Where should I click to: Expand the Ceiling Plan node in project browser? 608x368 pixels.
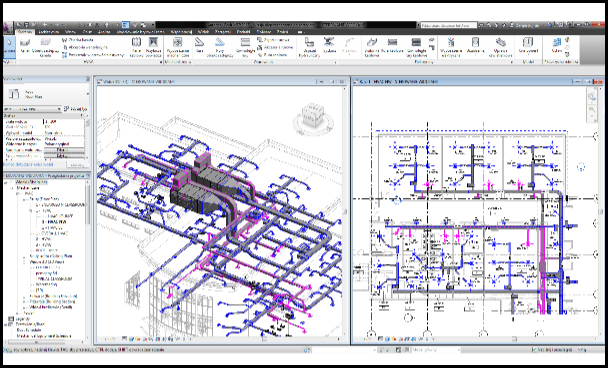pos(24,256)
